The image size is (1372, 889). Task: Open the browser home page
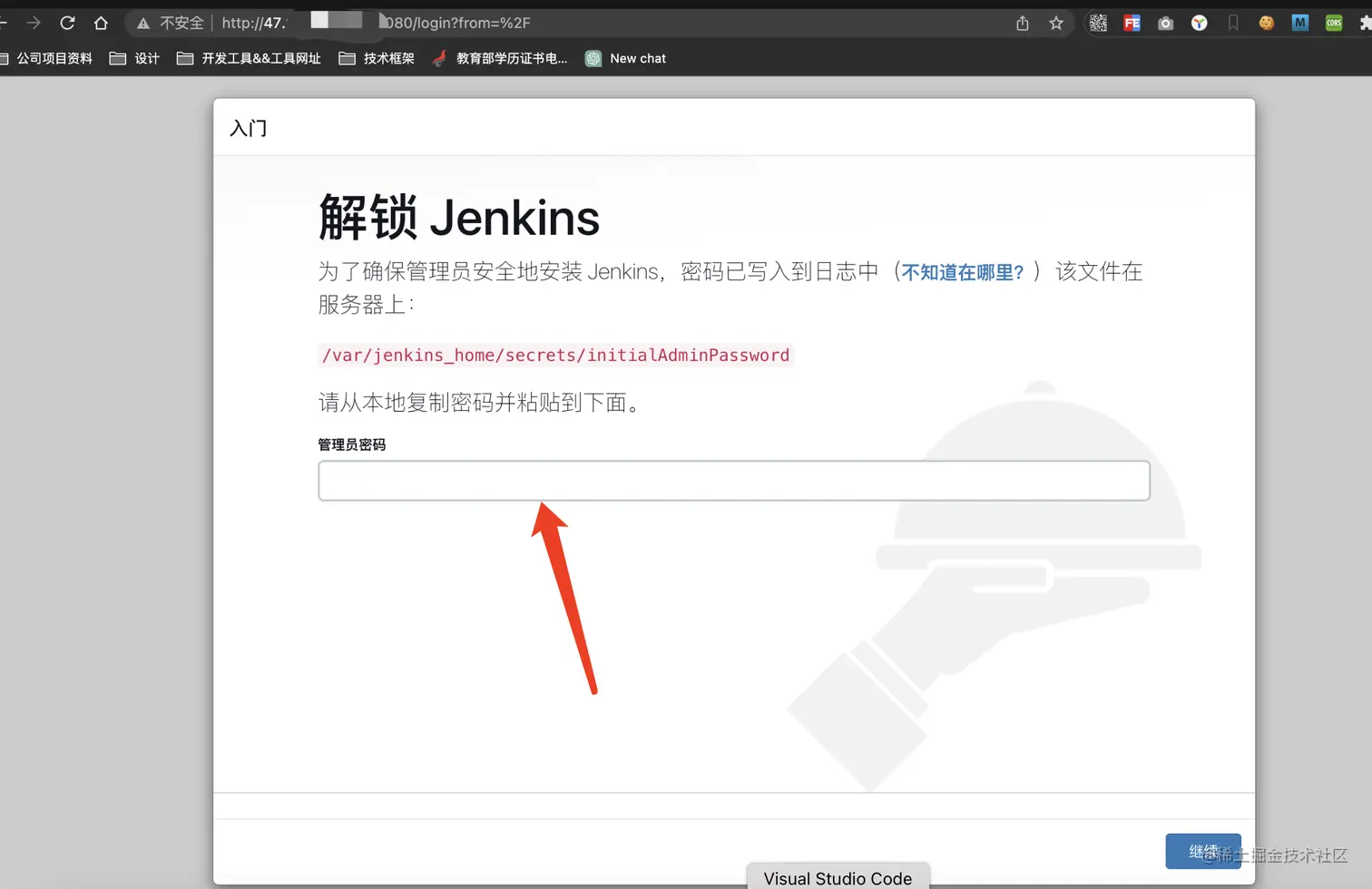click(101, 23)
